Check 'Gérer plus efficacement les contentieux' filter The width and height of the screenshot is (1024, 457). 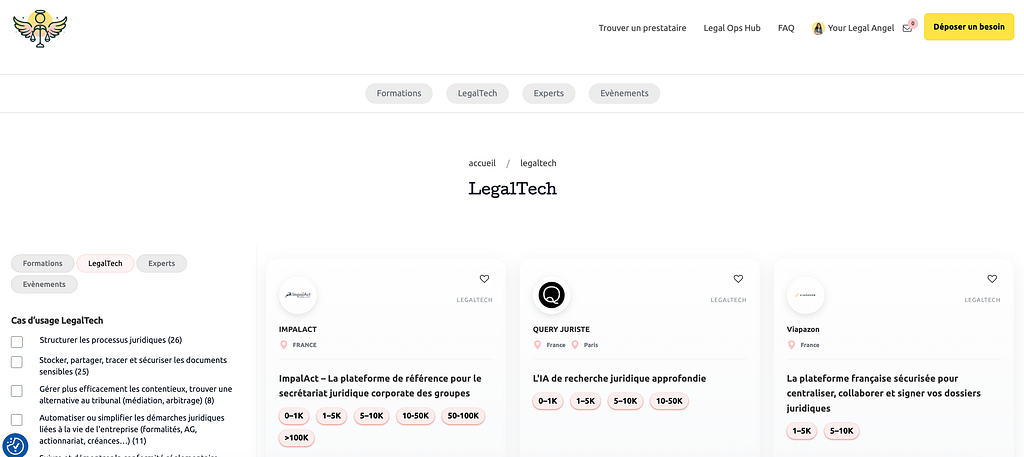[x=17, y=391]
